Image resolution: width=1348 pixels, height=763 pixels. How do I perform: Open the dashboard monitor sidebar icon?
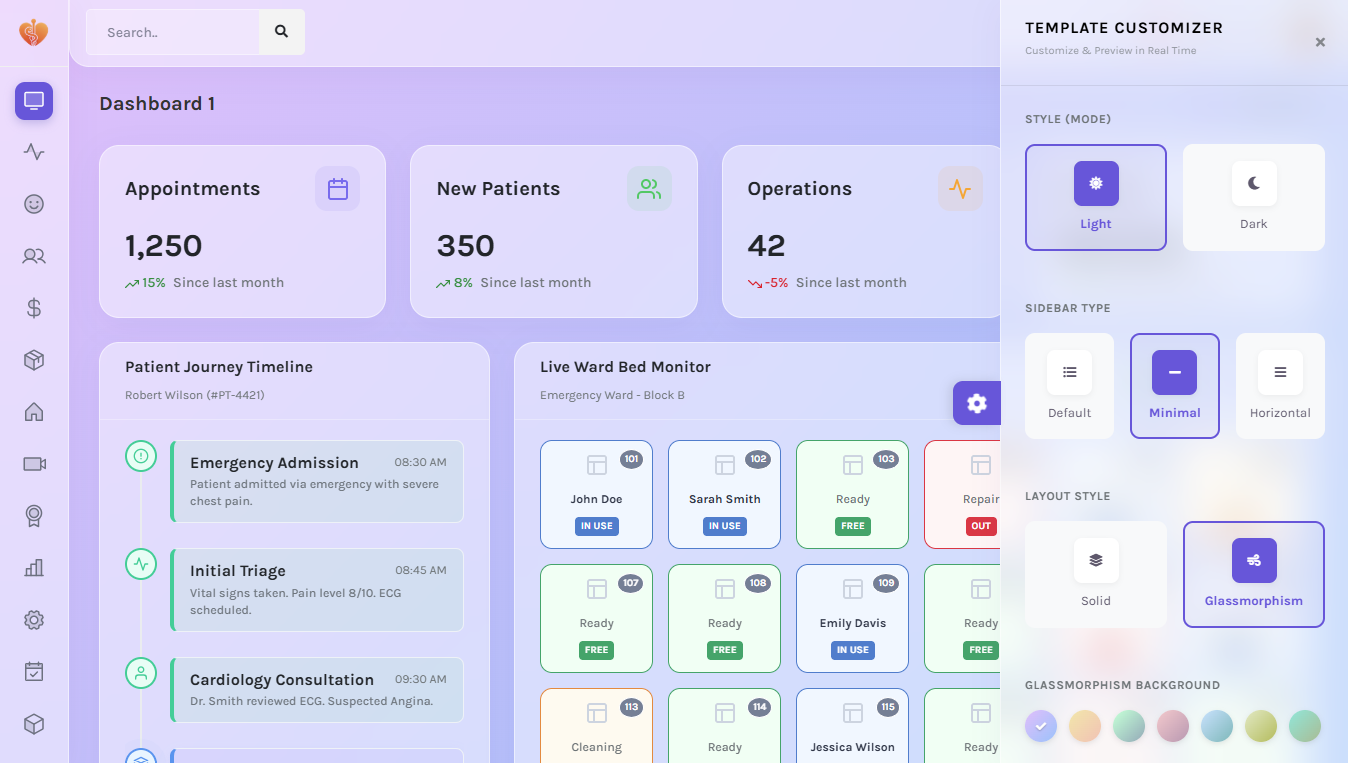tap(34, 101)
